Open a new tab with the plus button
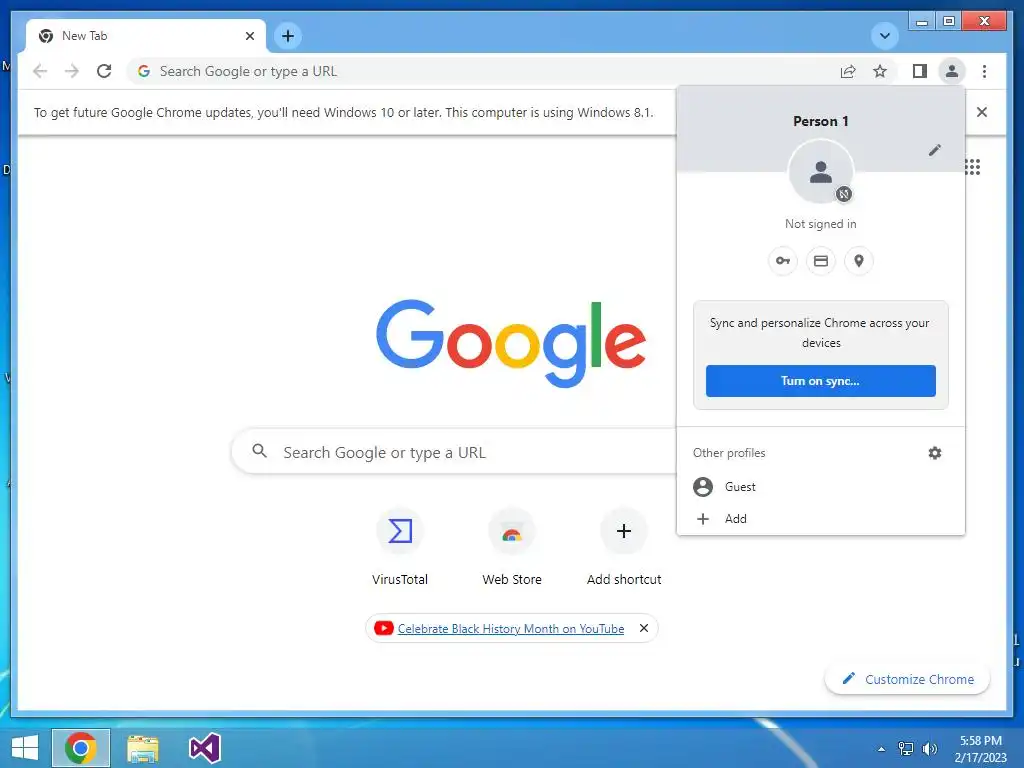 (x=288, y=36)
